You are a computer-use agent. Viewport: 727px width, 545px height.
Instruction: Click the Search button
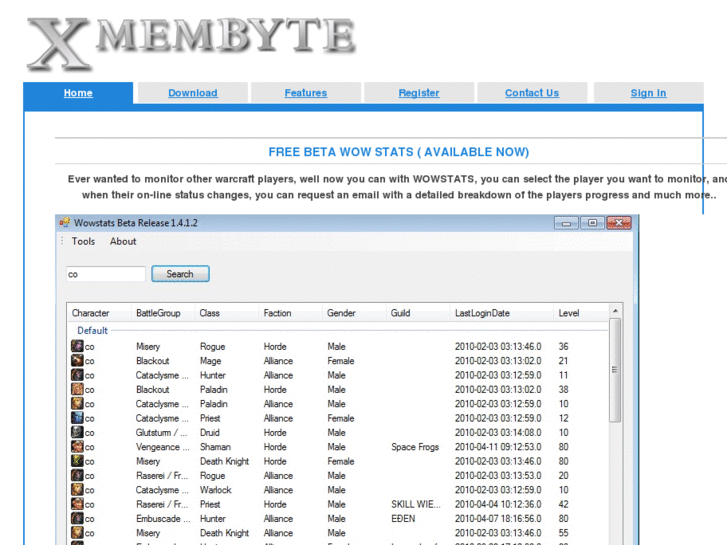[180, 274]
